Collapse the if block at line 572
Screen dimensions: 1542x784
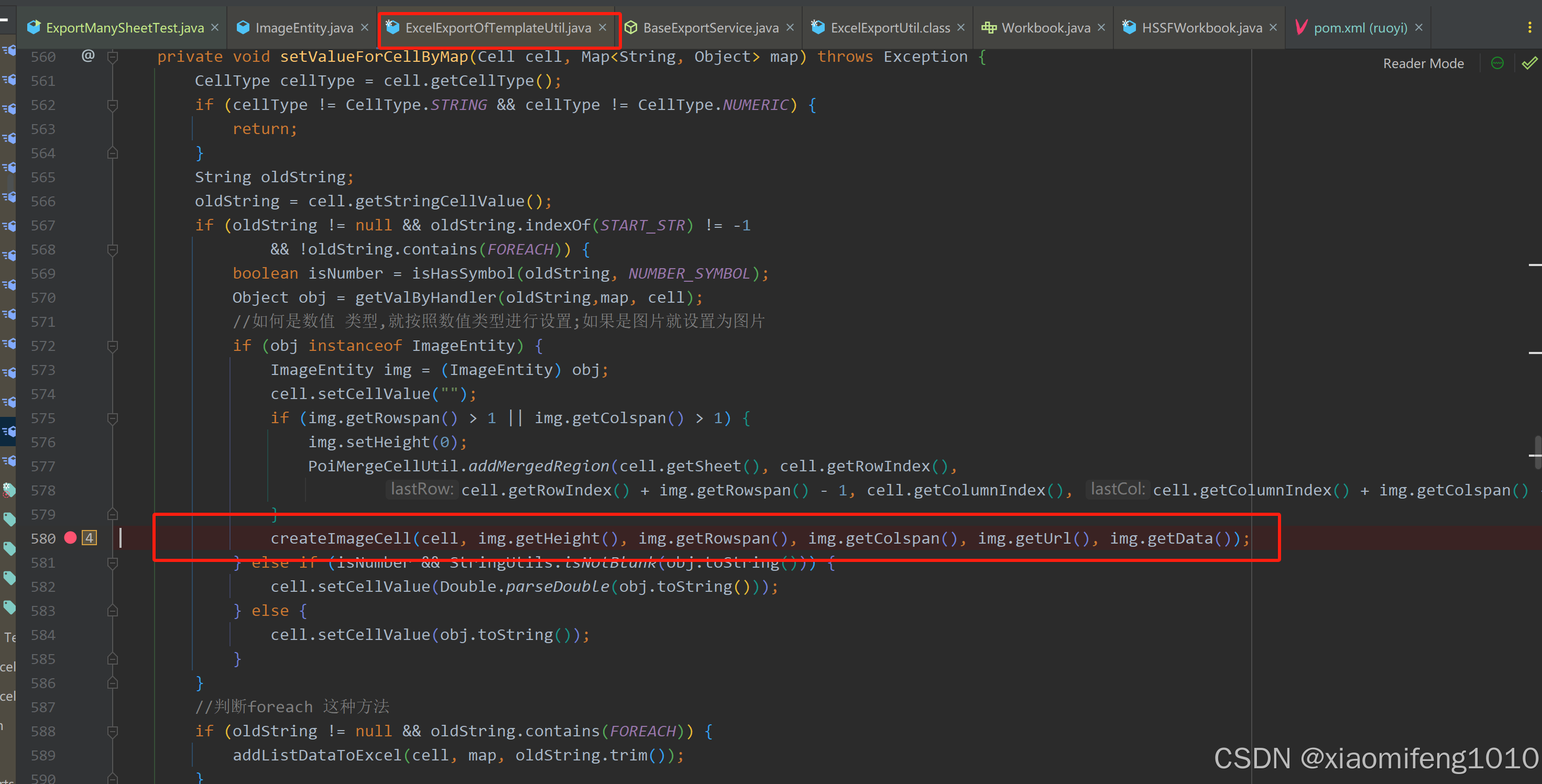tap(113, 346)
